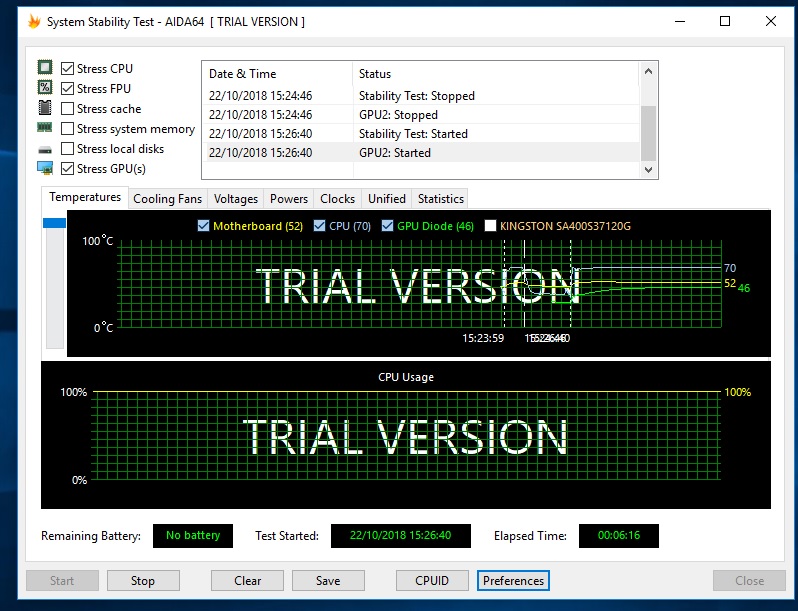Viewport: 798px width, 611px height.
Task: Open the CPUID panel
Action: click(x=432, y=580)
